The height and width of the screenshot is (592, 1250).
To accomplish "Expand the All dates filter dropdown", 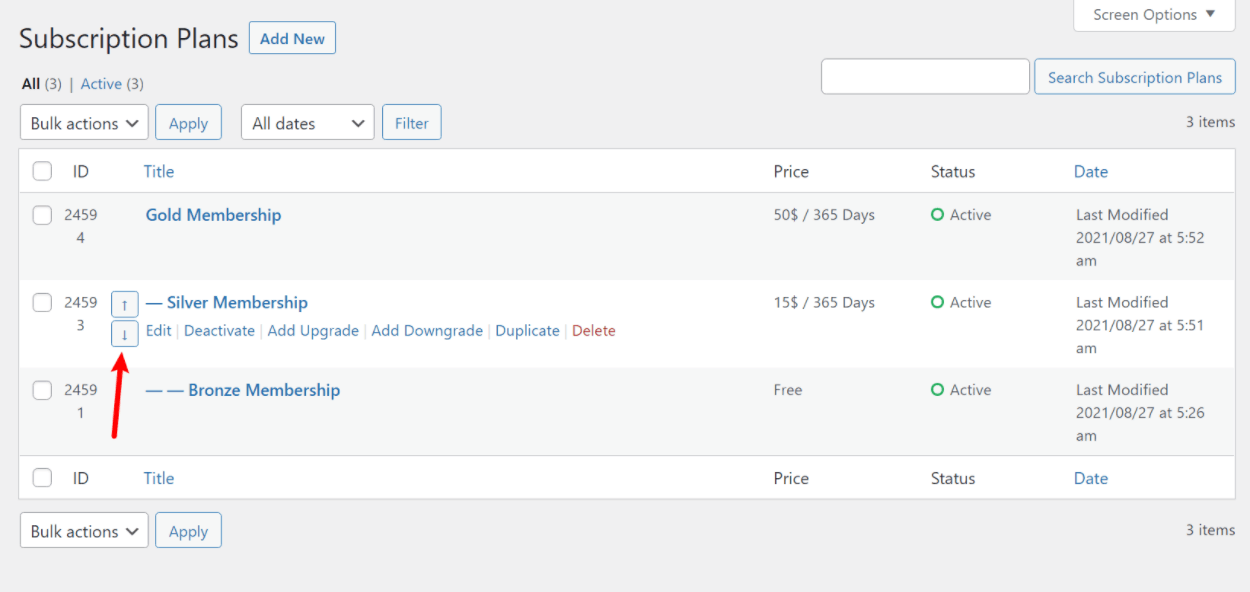I will pyautogui.click(x=307, y=123).
